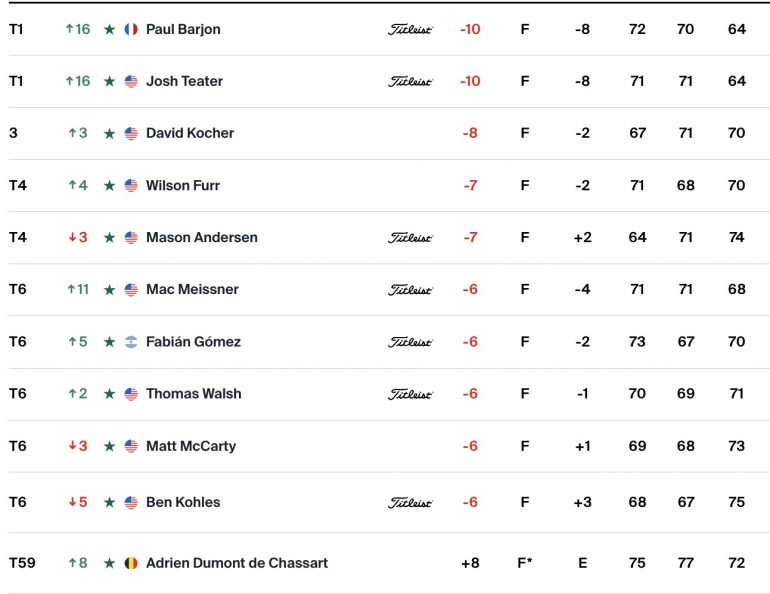Click Mac Meissner's up 11 position change

78,290
